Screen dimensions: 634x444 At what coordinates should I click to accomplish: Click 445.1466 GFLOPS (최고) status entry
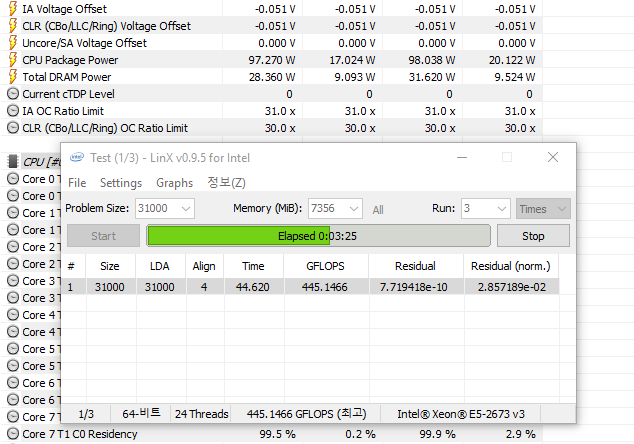[x=306, y=414]
